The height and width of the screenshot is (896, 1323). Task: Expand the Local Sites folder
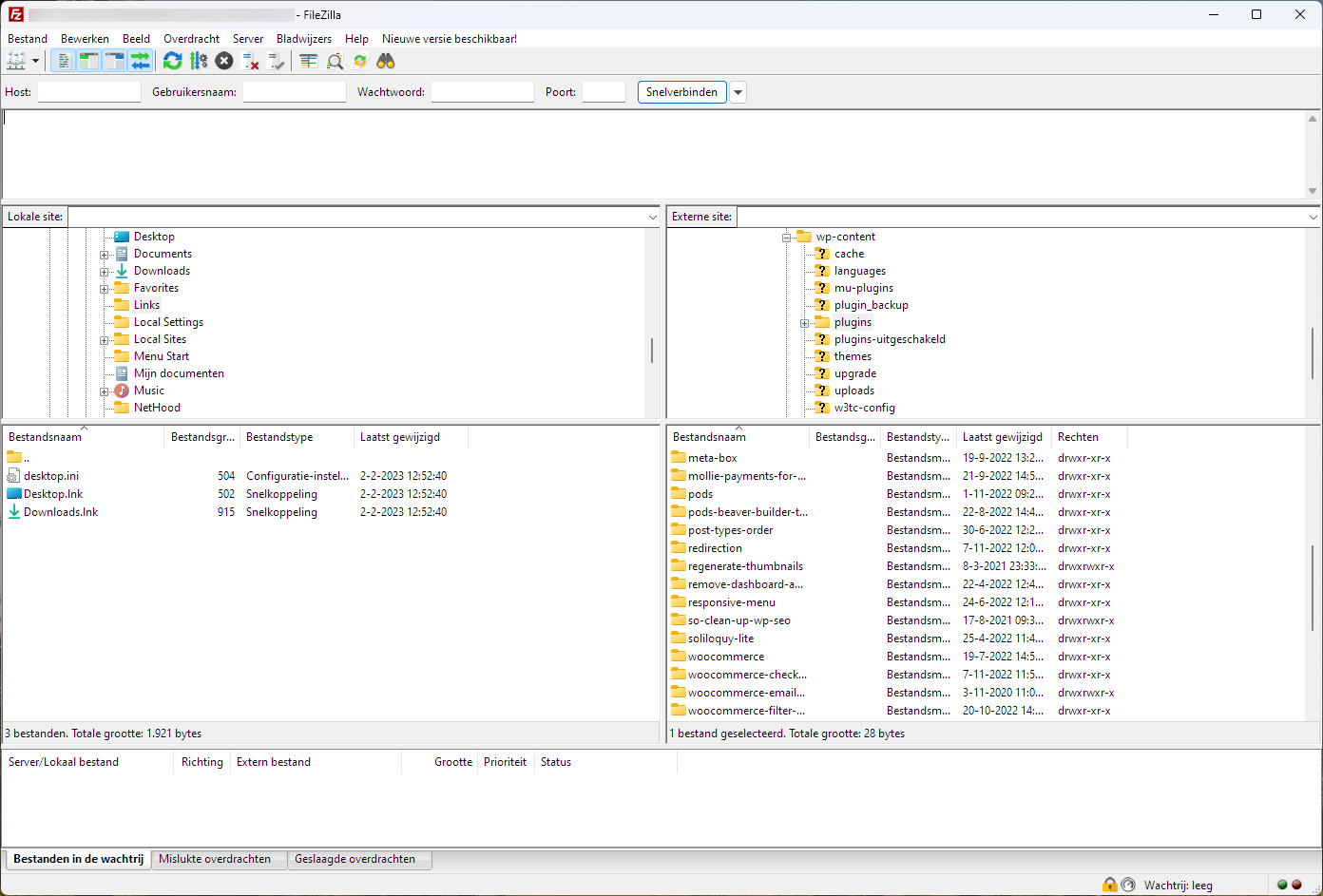point(105,340)
